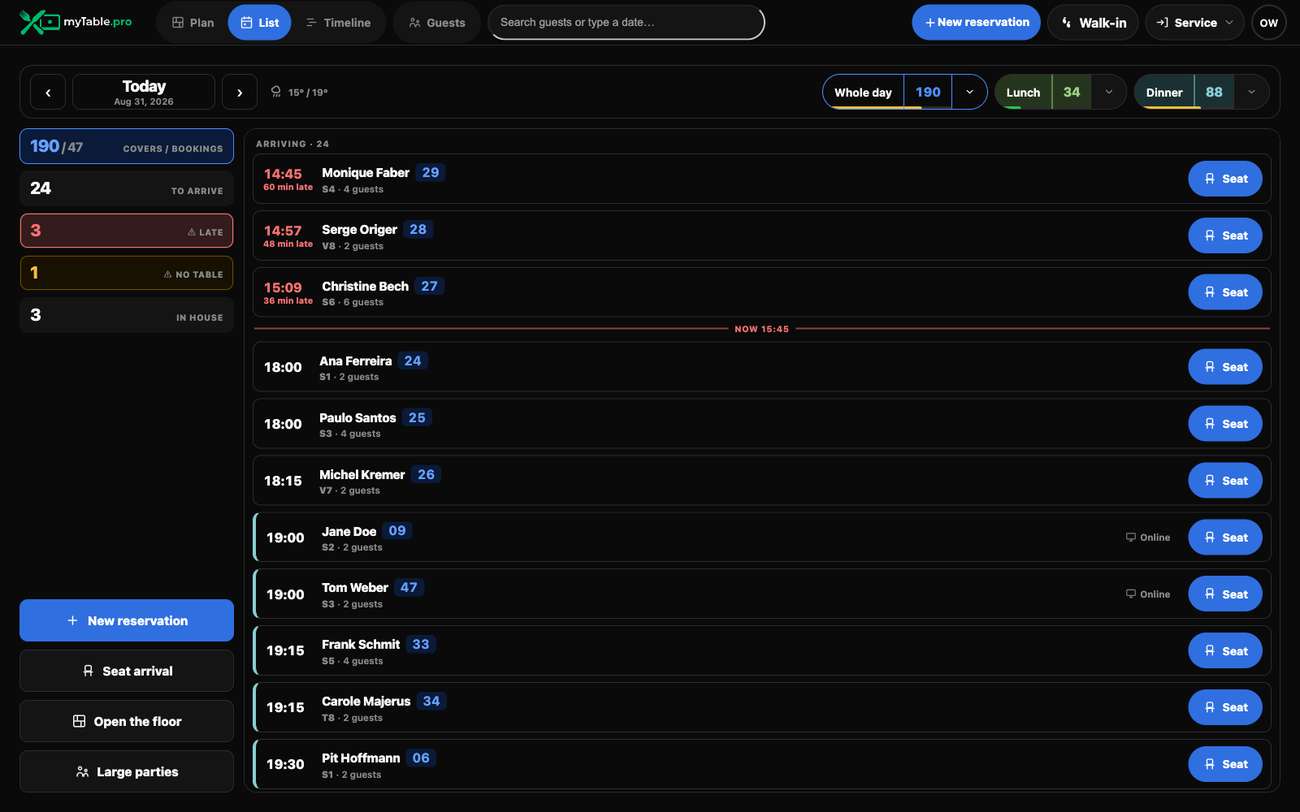Image resolution: width=1300 pixels, height=812 pixels.
Task: Click table badge 24 for Ana Ferreira
Action: click(413, 360)
